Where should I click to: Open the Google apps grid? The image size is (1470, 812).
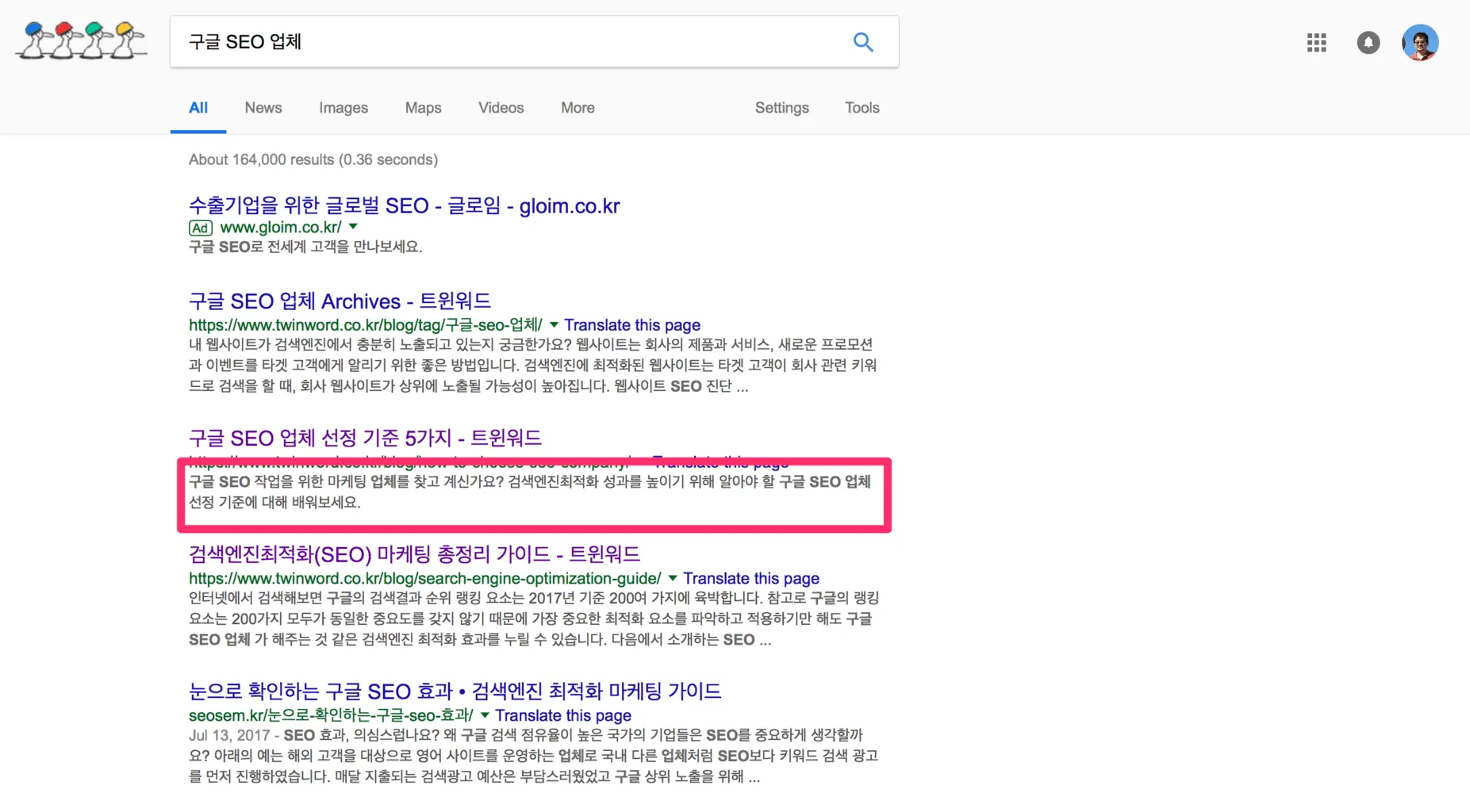(1317, 43)
